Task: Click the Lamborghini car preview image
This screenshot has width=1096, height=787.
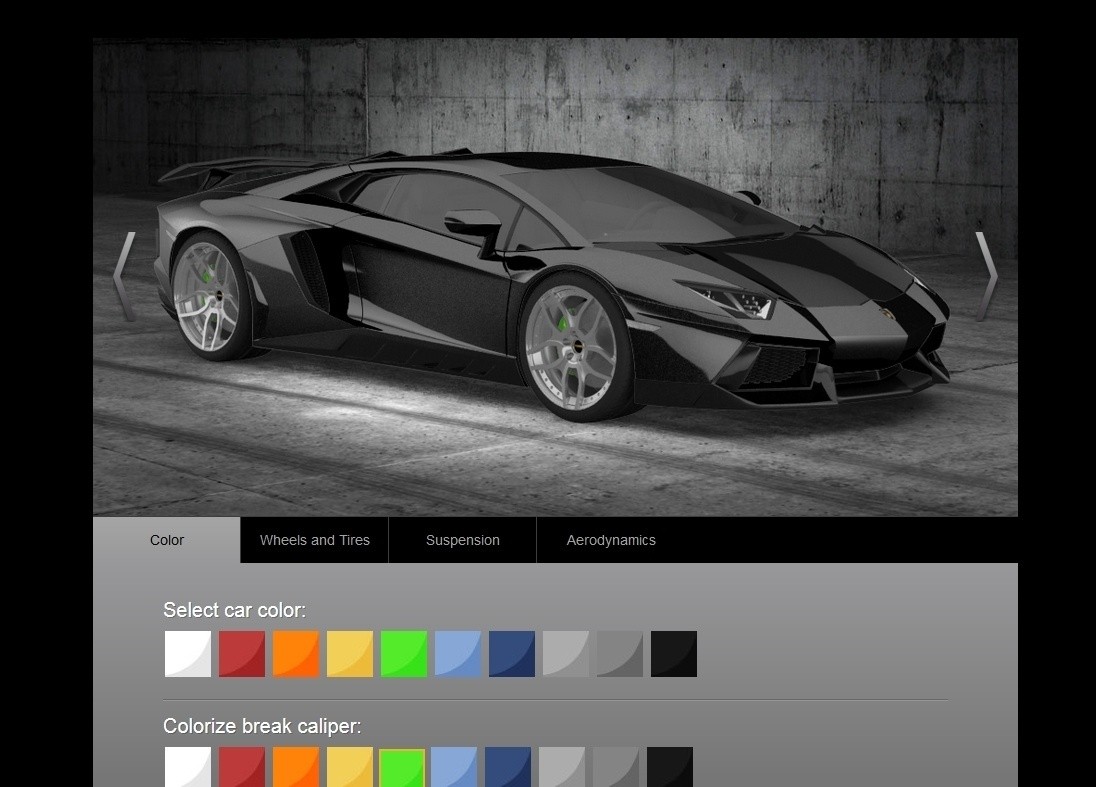Action: click(x=555, y=277)
